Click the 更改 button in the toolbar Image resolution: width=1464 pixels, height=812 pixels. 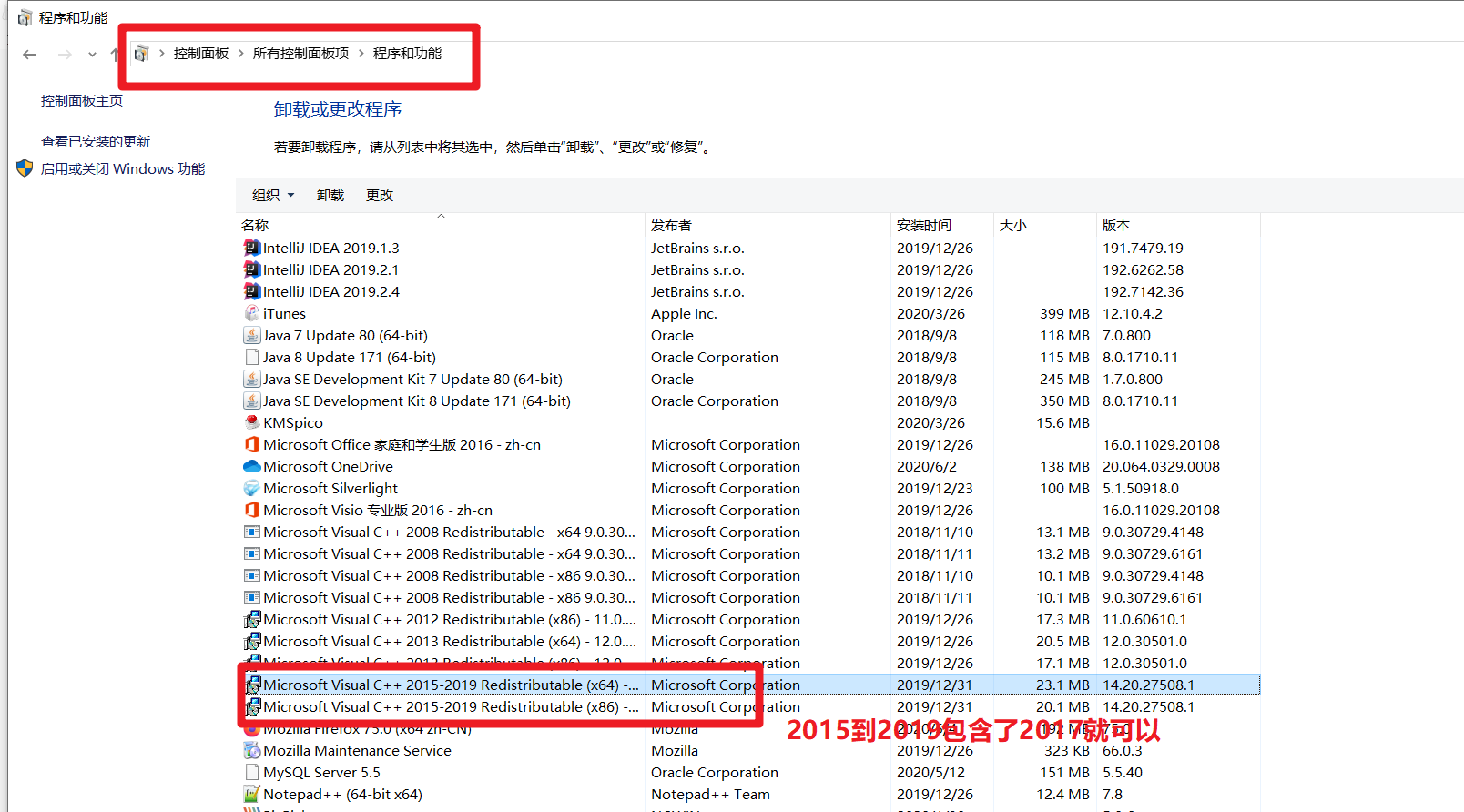(380, 195)
